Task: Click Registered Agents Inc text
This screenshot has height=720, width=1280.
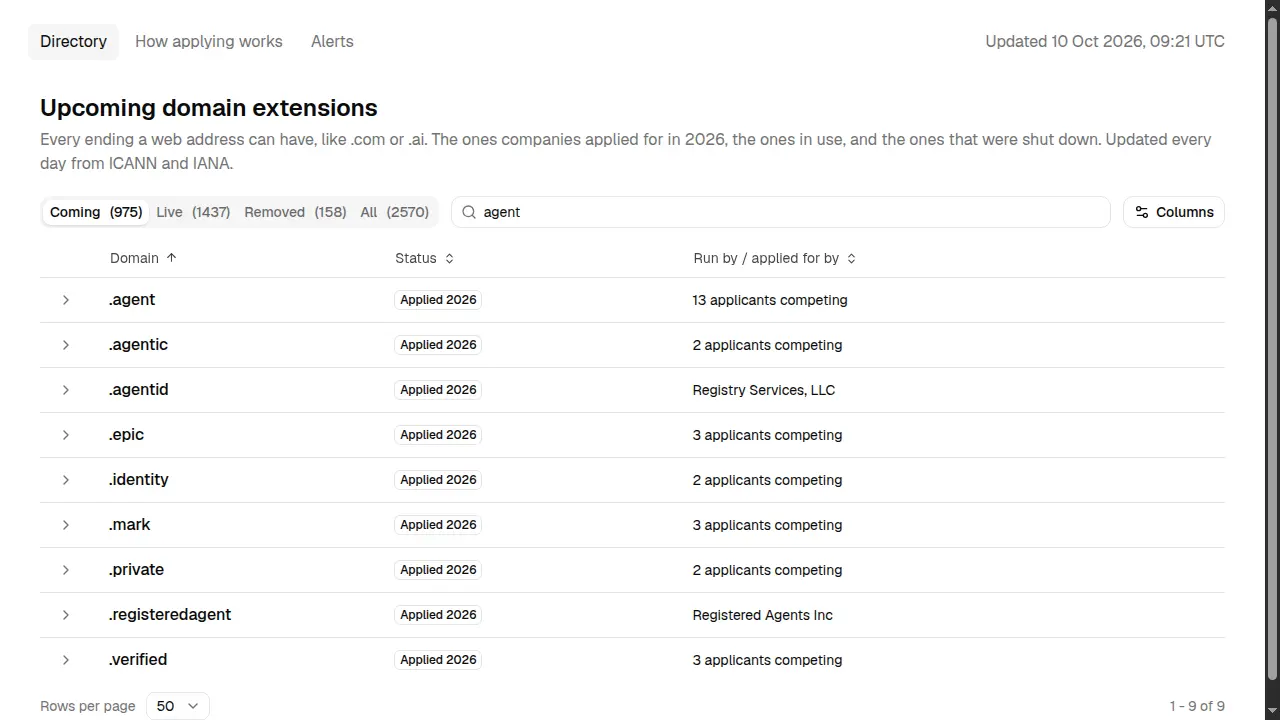Action: (763, 615)
